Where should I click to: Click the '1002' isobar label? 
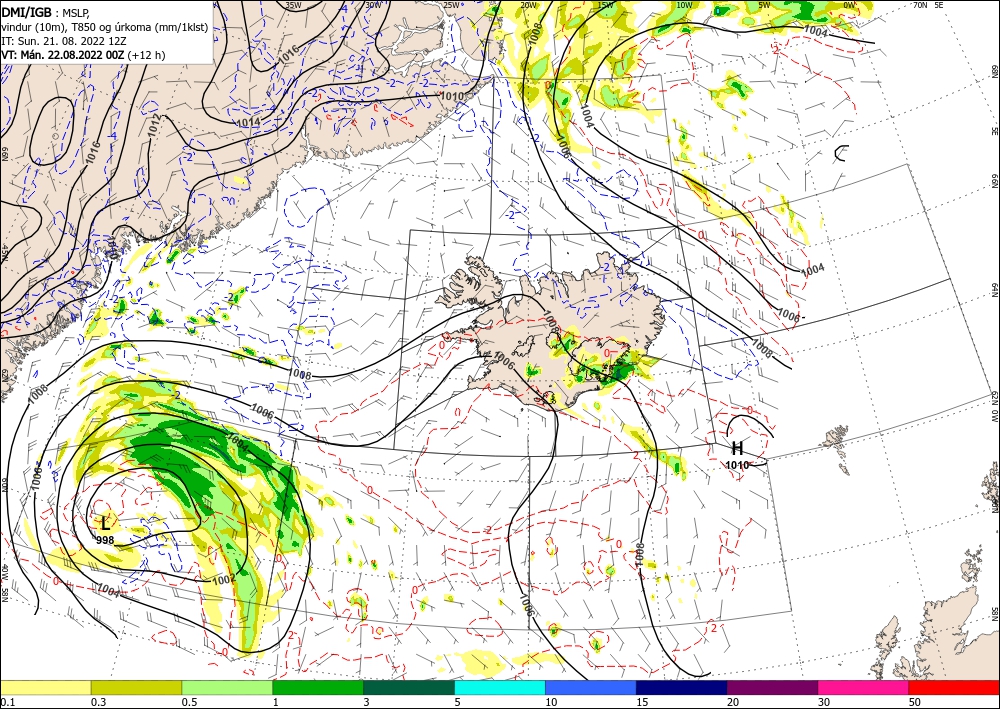point(223,580)
